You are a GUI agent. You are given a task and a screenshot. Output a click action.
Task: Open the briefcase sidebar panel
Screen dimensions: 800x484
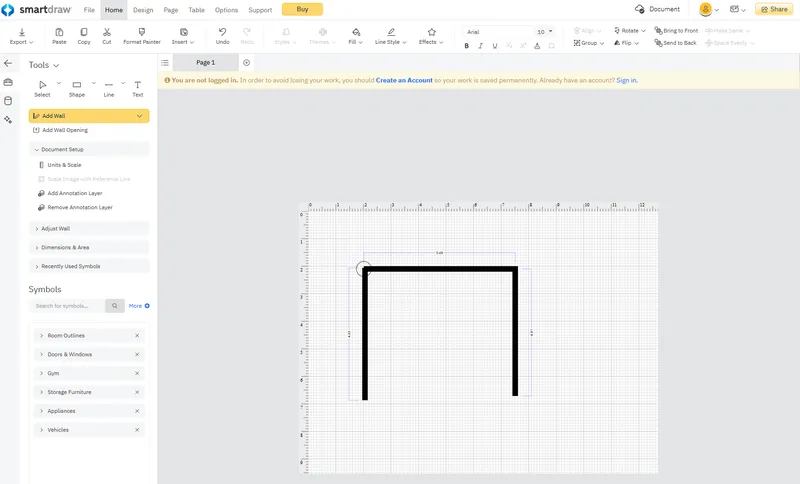[8, 82]
